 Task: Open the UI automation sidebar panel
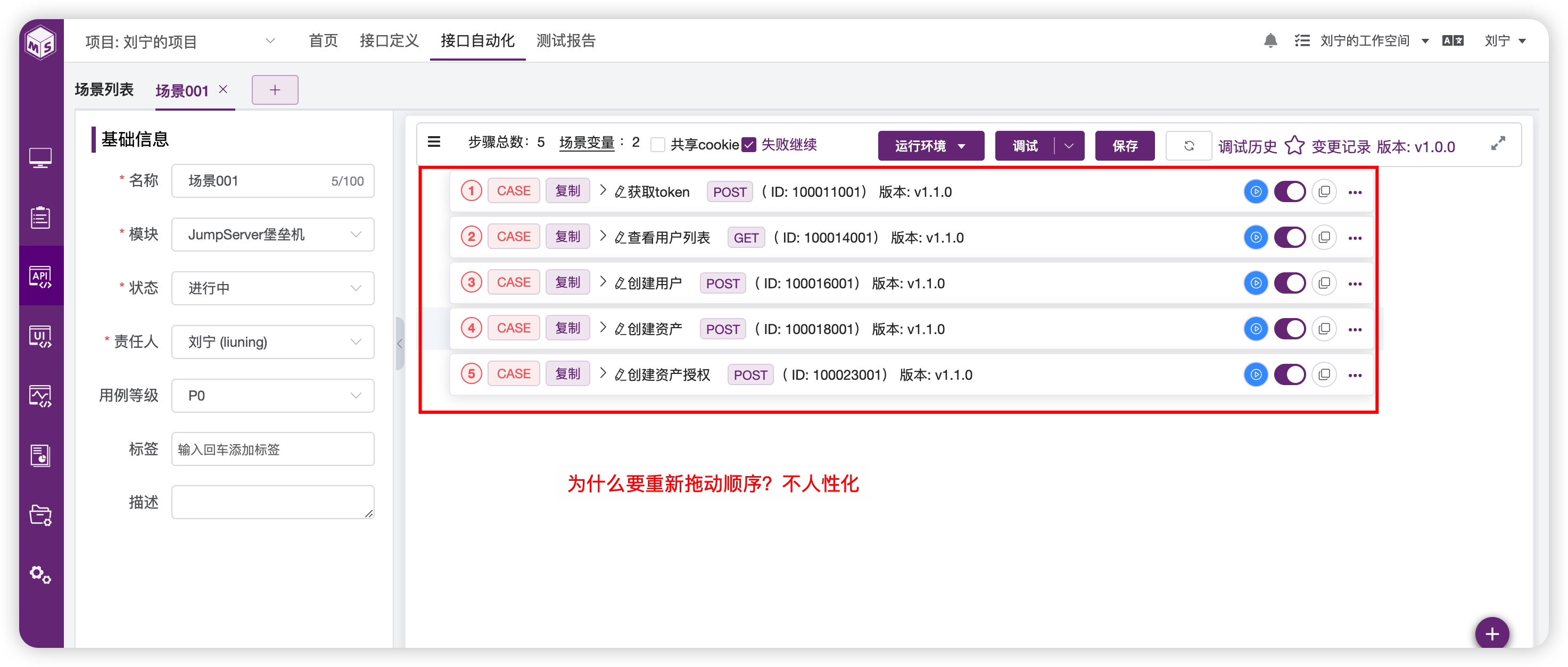click(41, 335)
